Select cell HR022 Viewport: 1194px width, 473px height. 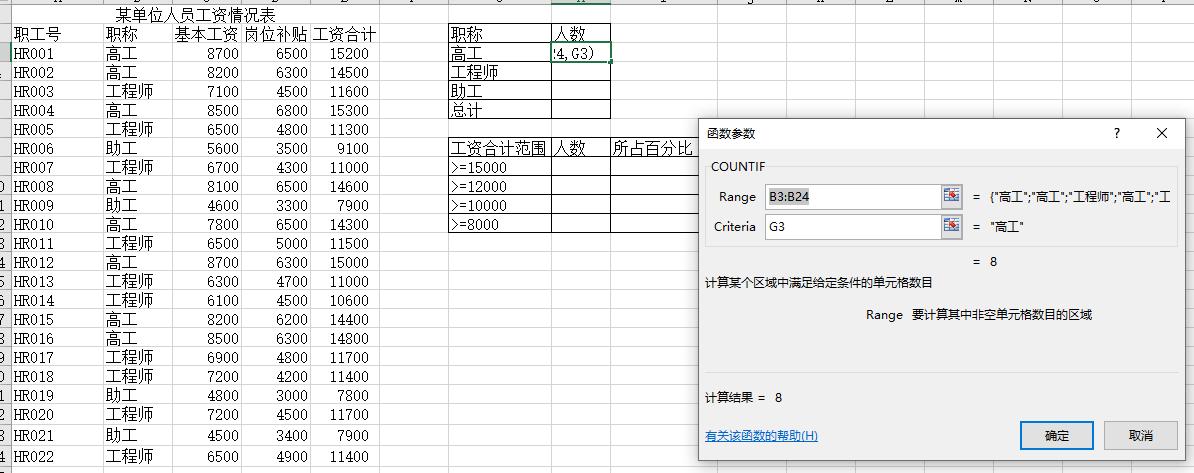tap(58, 457)
